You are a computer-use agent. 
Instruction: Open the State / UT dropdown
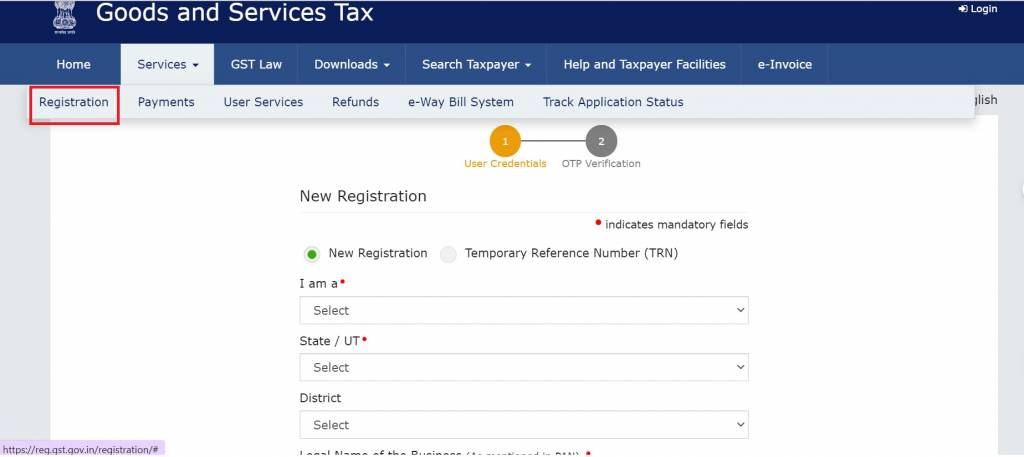point(524,368)
